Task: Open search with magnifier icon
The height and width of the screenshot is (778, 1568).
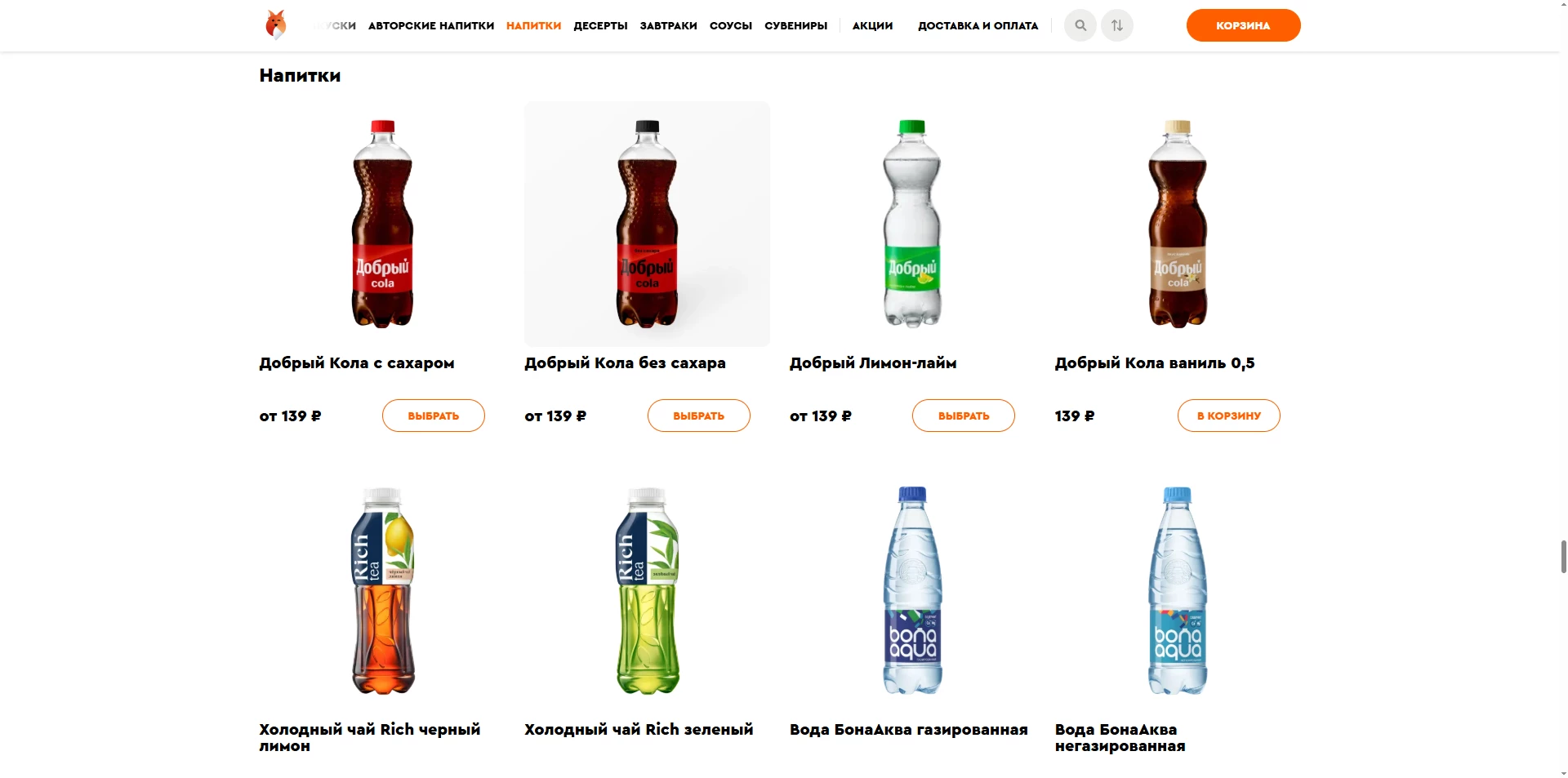Action: pos(1080,25)
